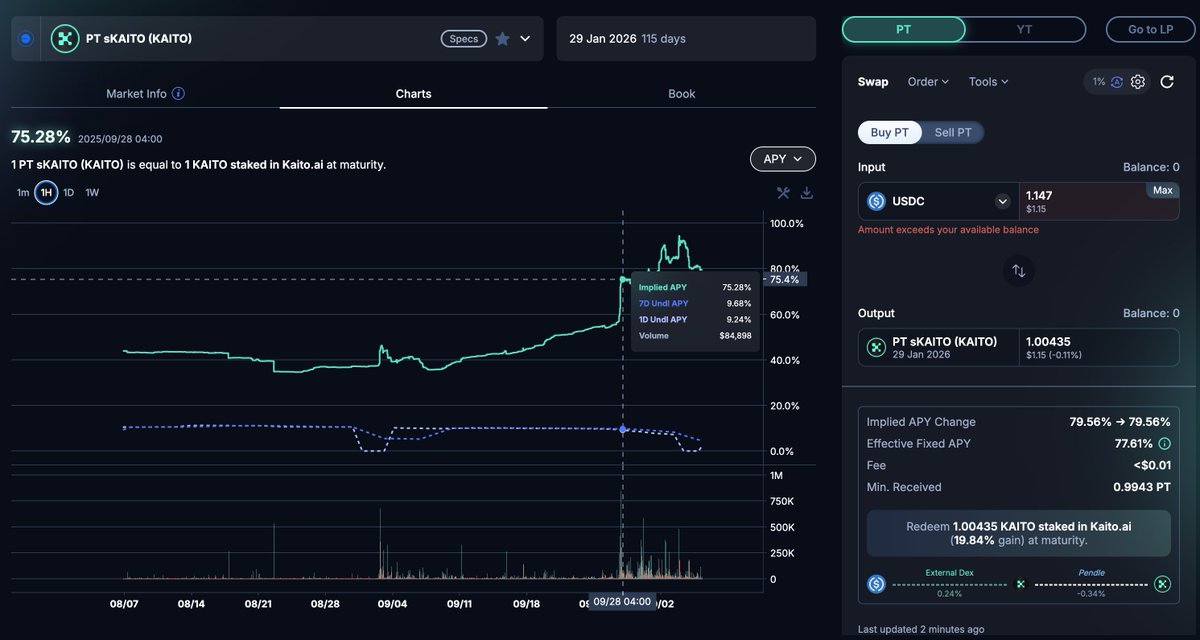Image resolution: width=1200 pixels, height=640 pixels.
Task: Show Effective Fixed APY info tooltip
Action: pyautogui.click(x=1165, y=444)
